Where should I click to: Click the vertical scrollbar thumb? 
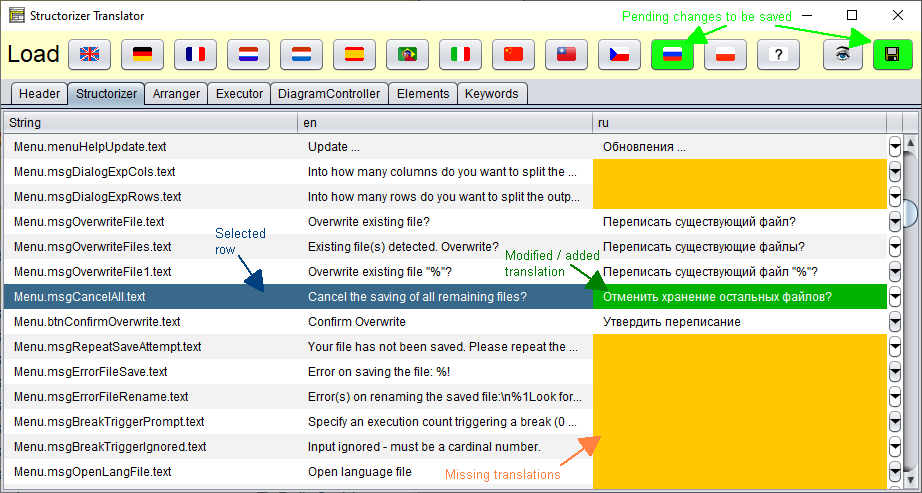(x=910, y=213)
